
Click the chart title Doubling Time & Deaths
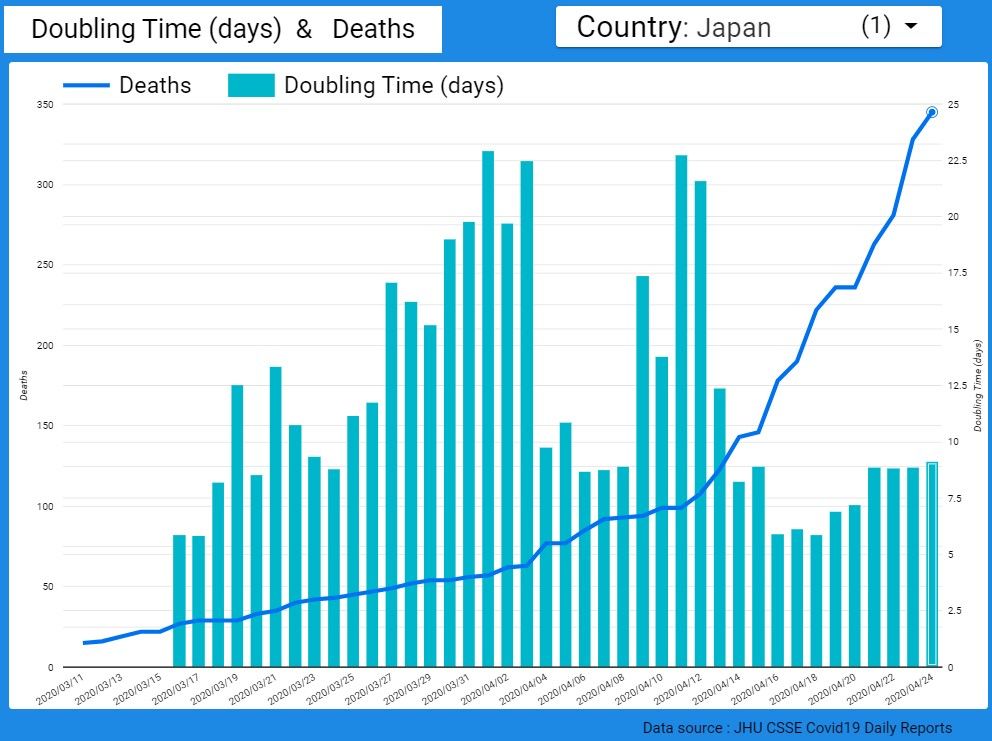(222, 29)
